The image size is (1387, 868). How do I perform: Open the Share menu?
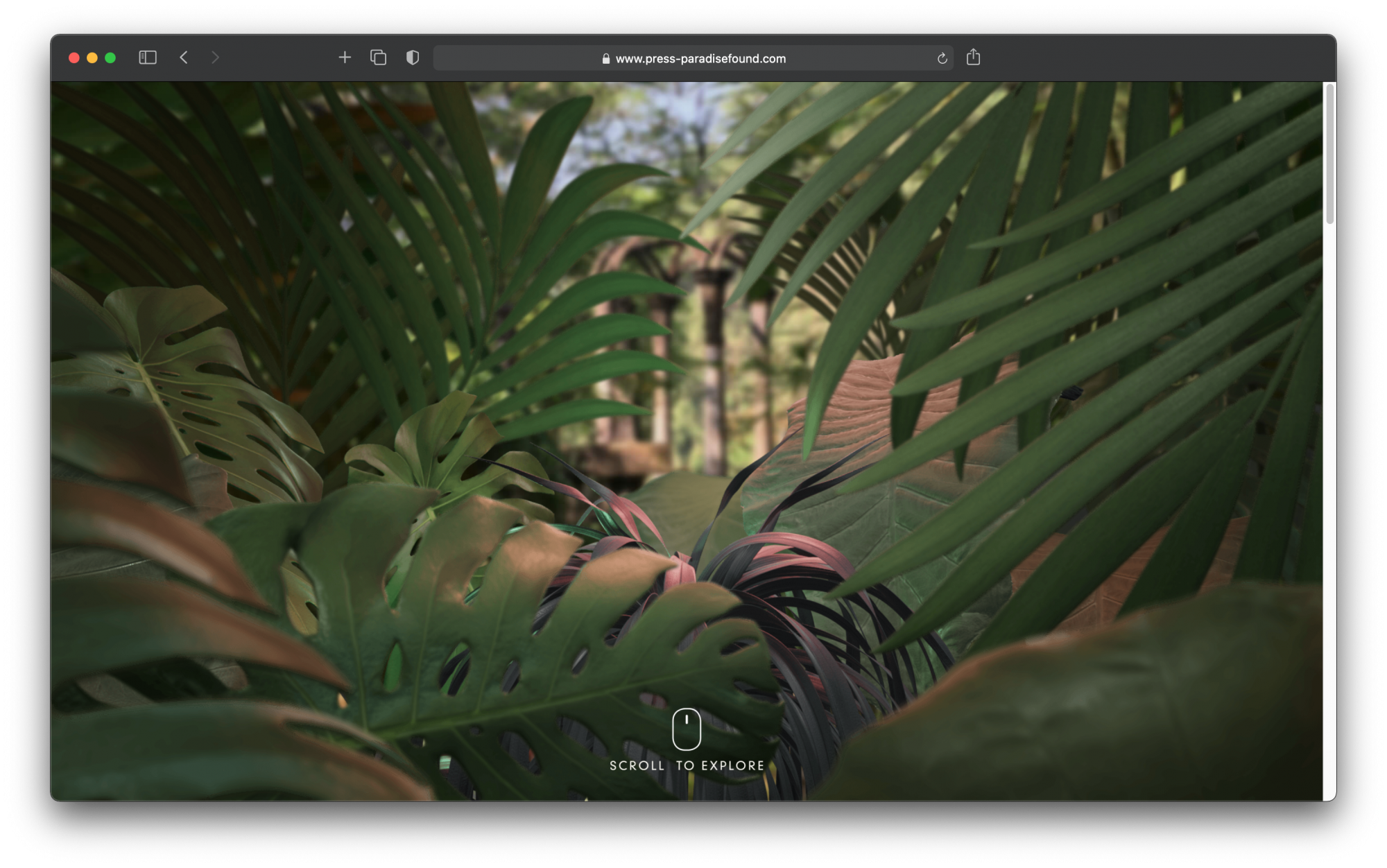[973, 58]
